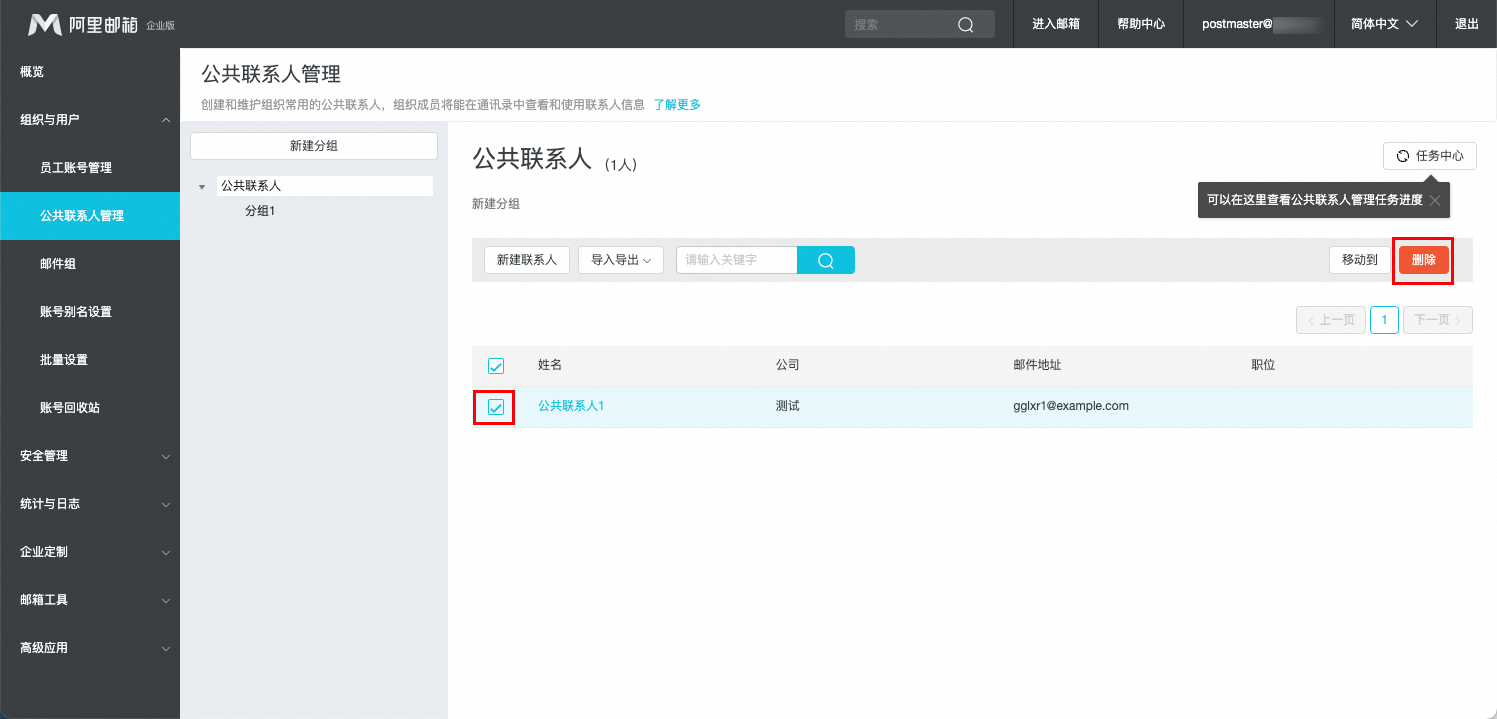
Task: Close the task progress tooltip
Action: pos(1435,200)
